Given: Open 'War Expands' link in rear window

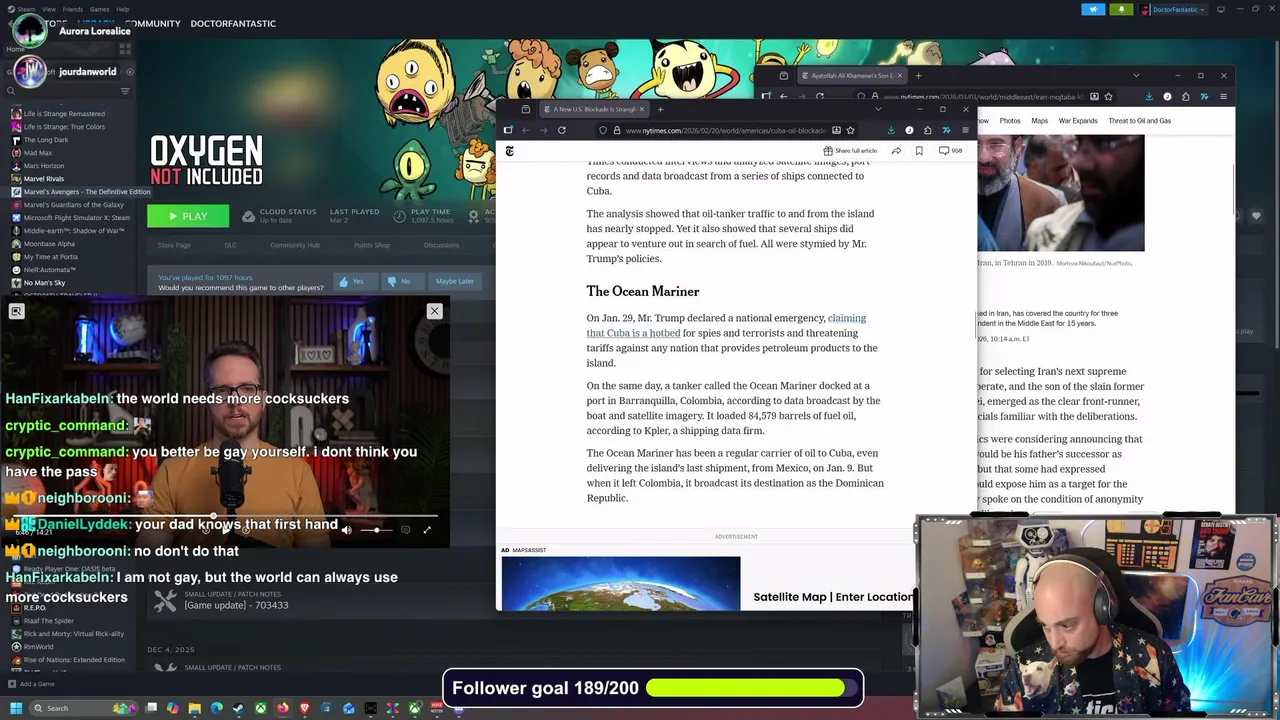Looking at the screenshot, I should pyautogui.click(x=1078, y=121).
